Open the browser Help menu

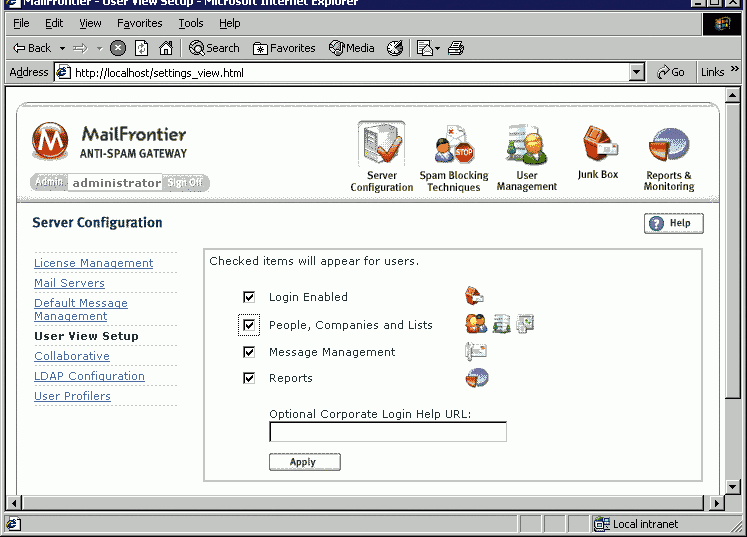(230, 23)
